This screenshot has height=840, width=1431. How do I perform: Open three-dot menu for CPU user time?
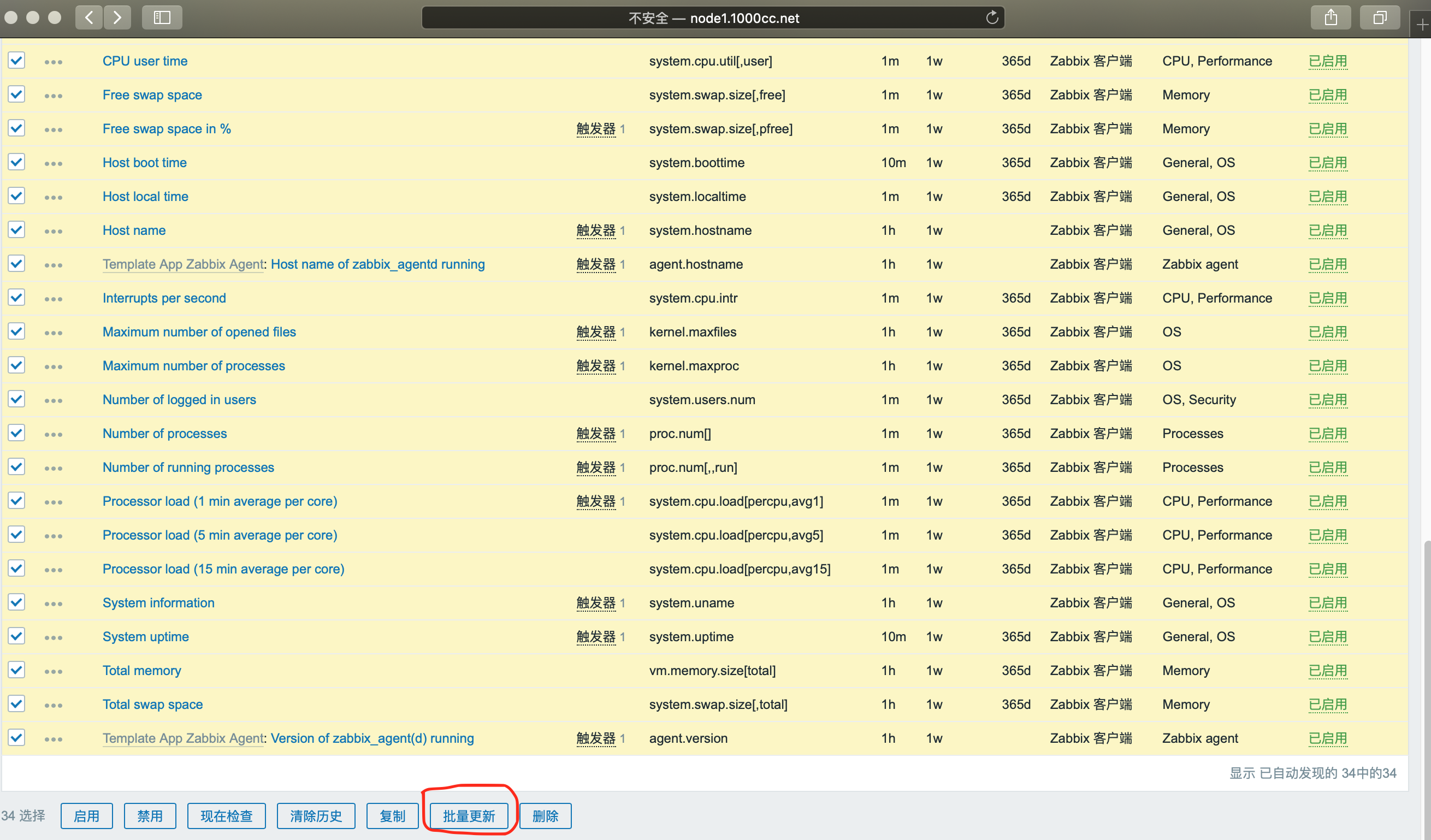pos(54,62)
